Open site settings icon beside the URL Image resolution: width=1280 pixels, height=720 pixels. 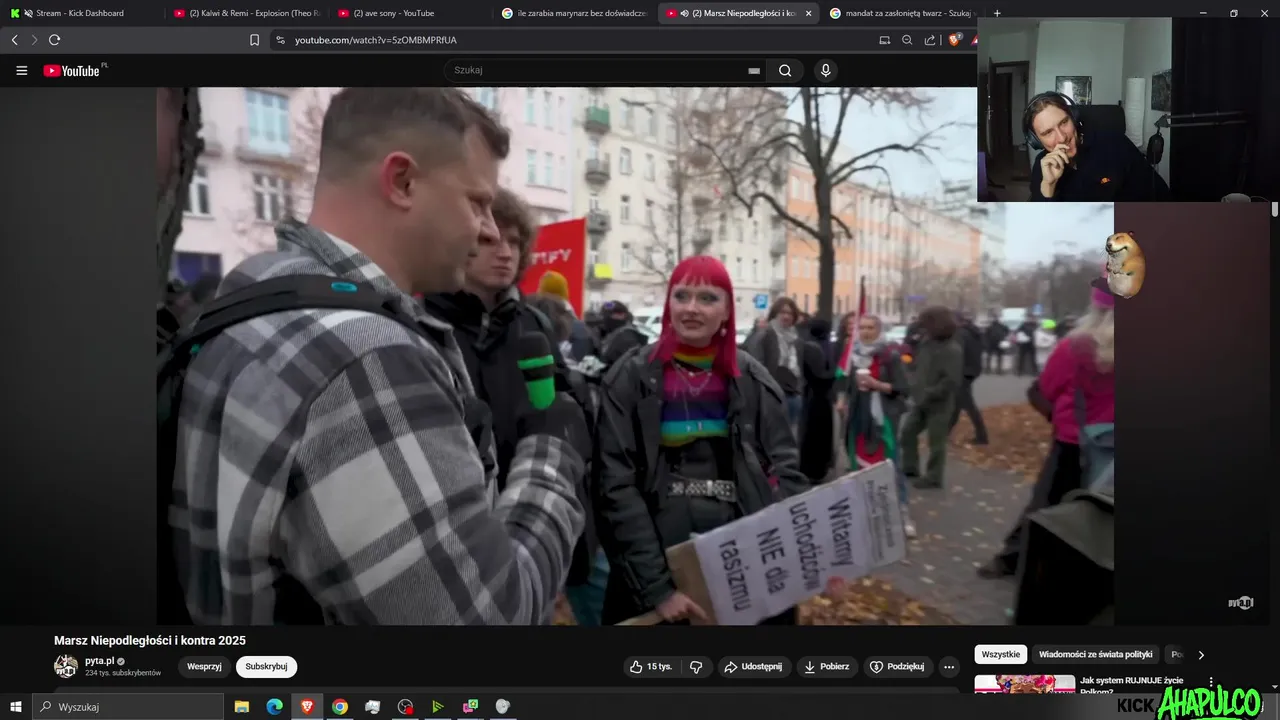[x=280, y=40]
